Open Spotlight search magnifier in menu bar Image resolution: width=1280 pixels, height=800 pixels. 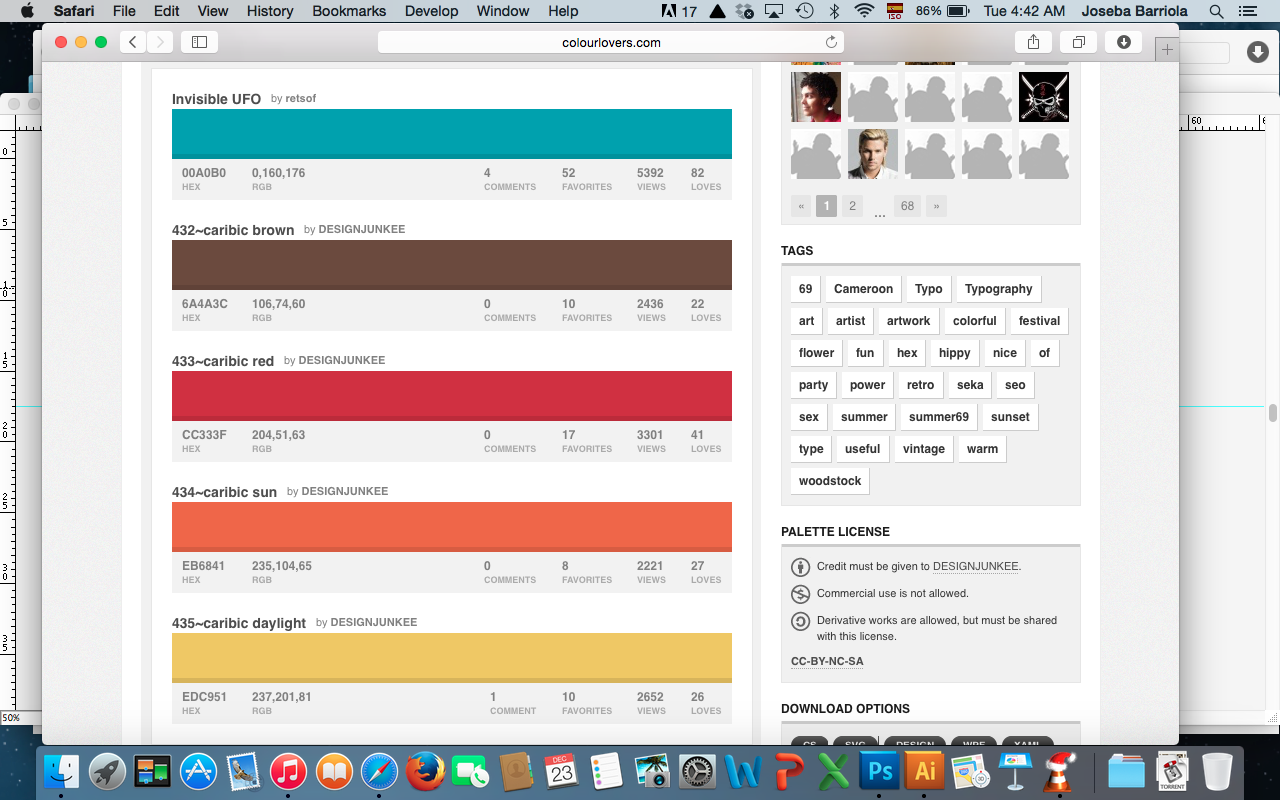[1216, 11]
